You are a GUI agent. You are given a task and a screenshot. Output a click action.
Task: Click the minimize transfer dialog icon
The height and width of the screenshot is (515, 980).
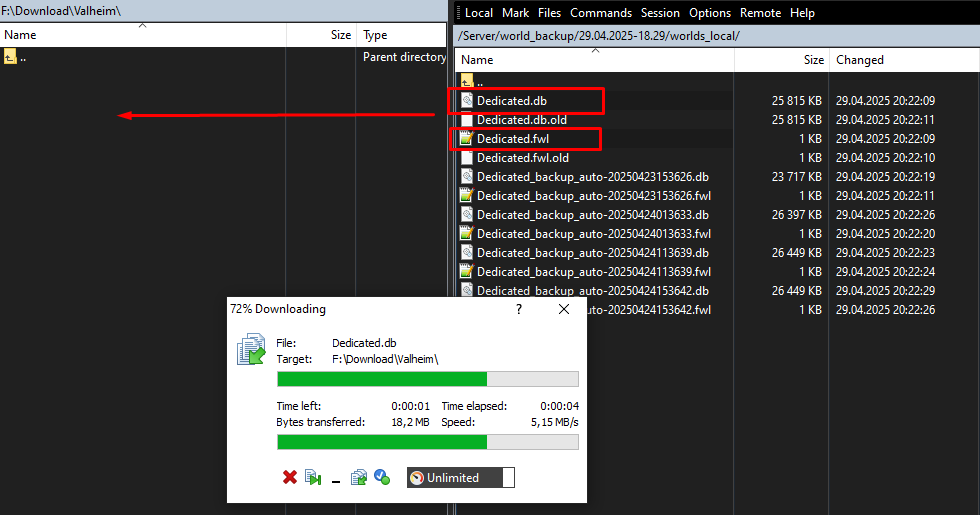click(336, 480)
